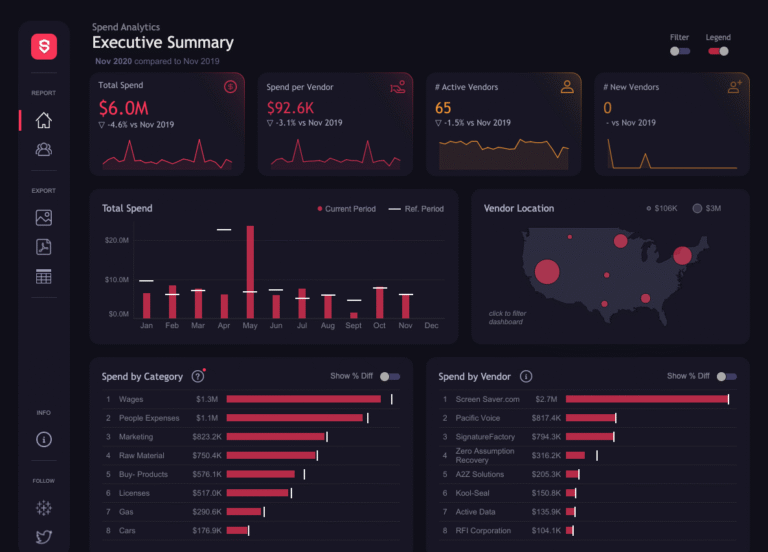The width and height of the screenshot is (768, 552).
Task: Click the $2.7M bar for Screen Saver.com
Action: (x=647, y=399)
